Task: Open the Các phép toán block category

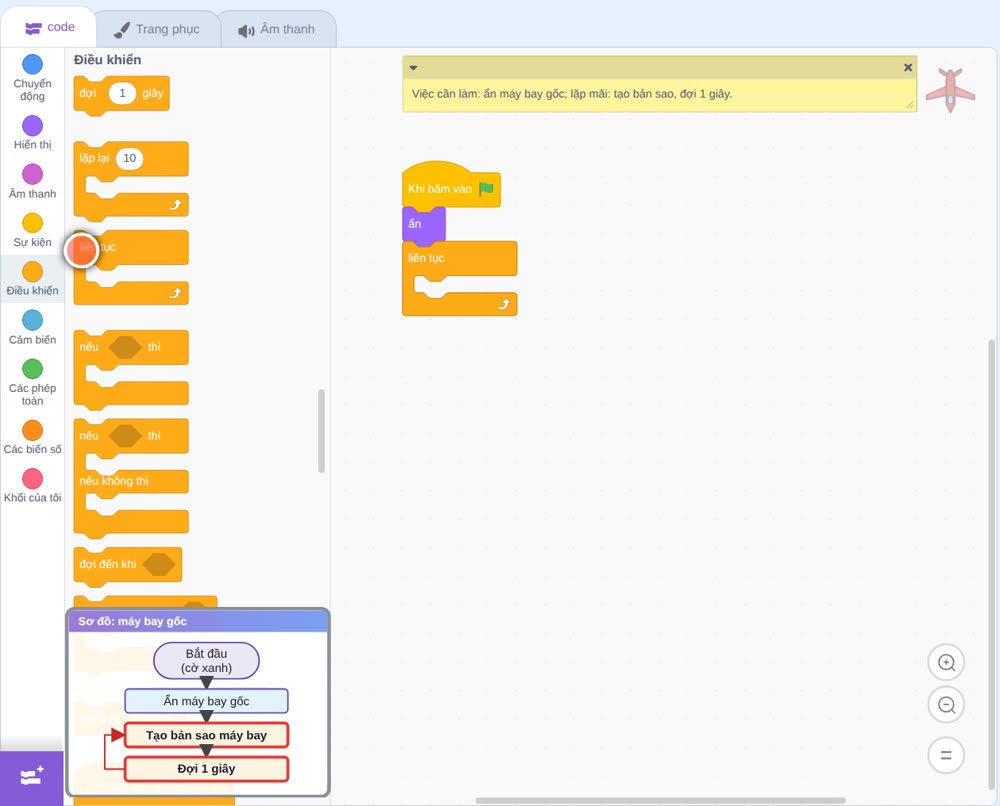Action: (x=33, y=383)
